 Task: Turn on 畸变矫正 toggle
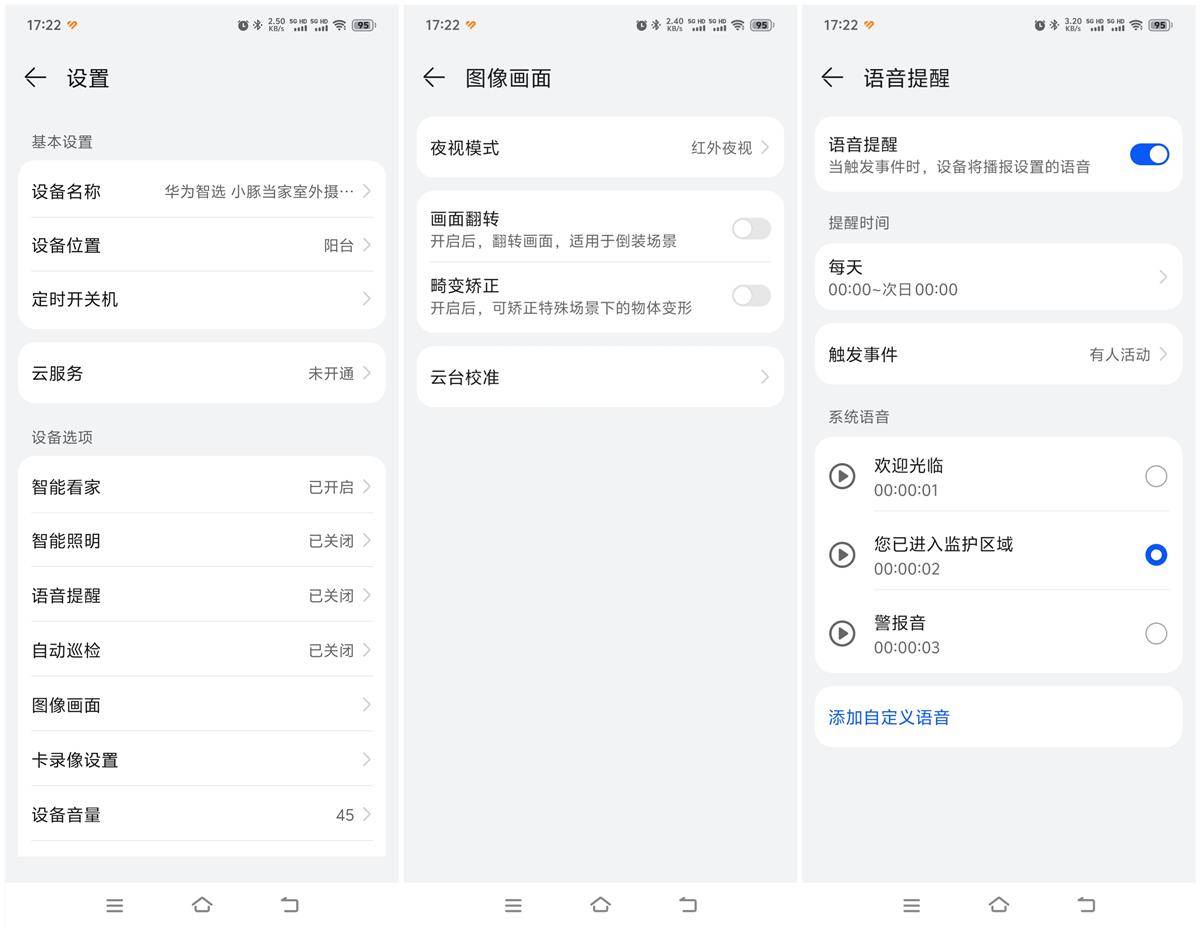[x=751, y=296]
